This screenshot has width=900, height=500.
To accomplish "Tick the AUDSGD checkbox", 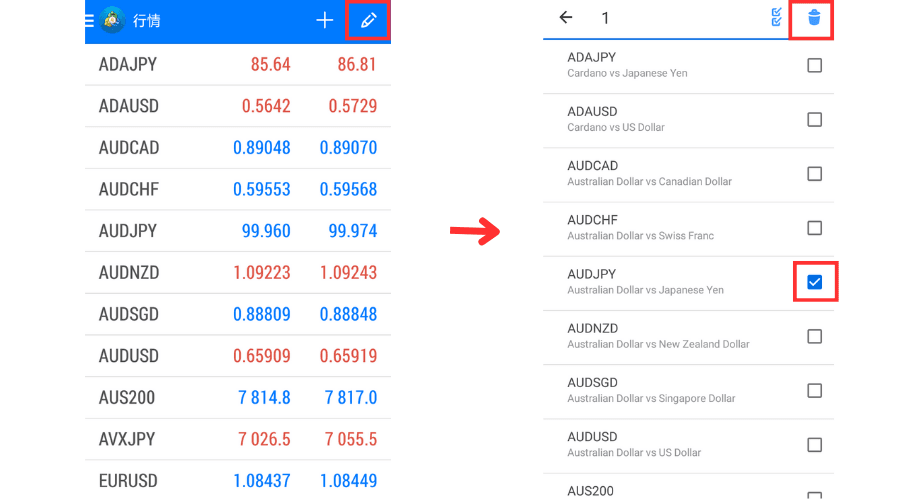I will click(814, 391).
